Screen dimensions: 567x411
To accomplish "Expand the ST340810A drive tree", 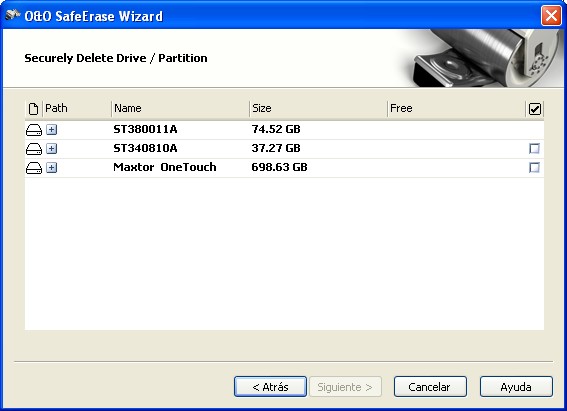I will coord(52,148).
